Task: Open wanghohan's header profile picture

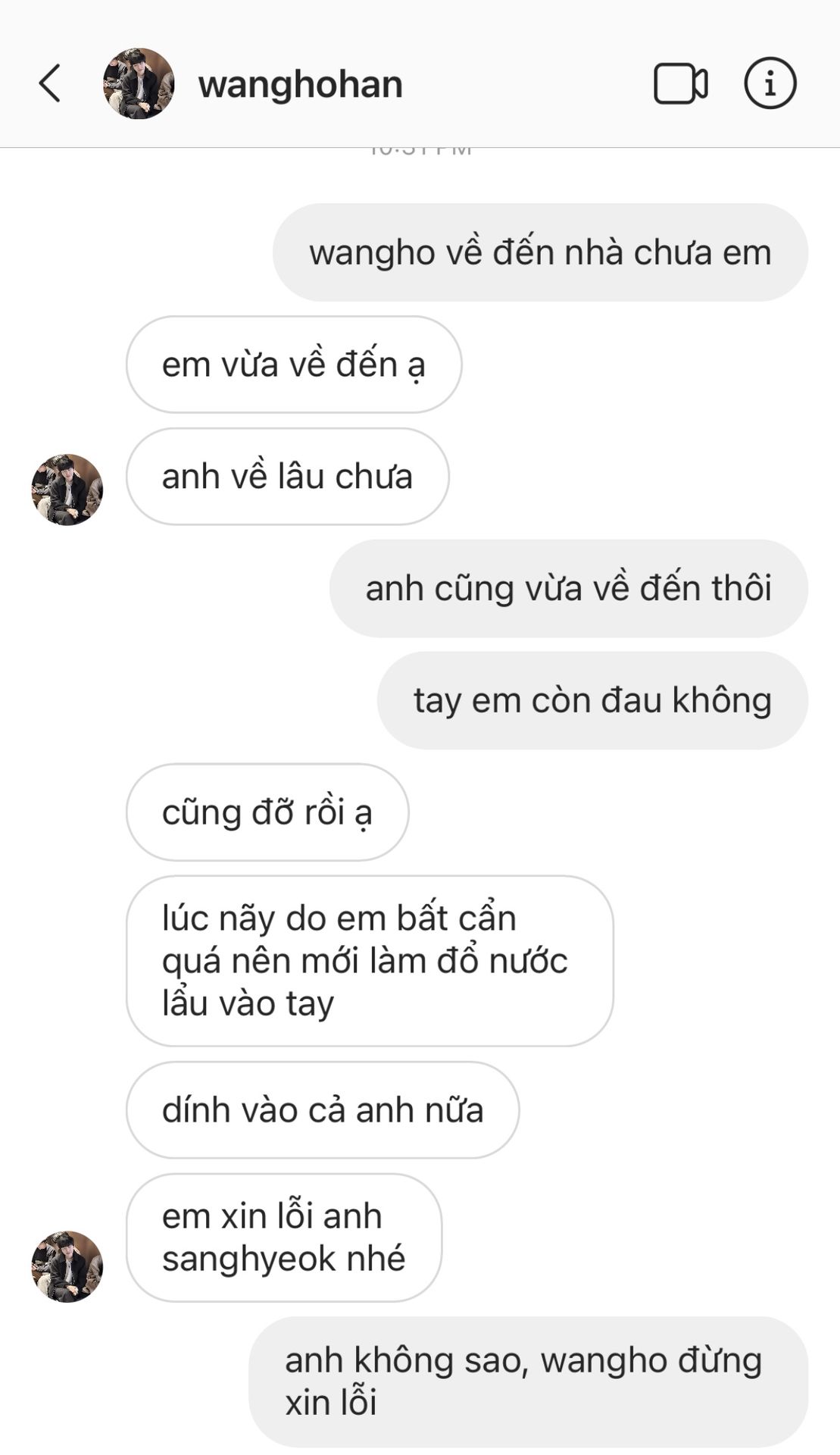Action: pos(139,83)
